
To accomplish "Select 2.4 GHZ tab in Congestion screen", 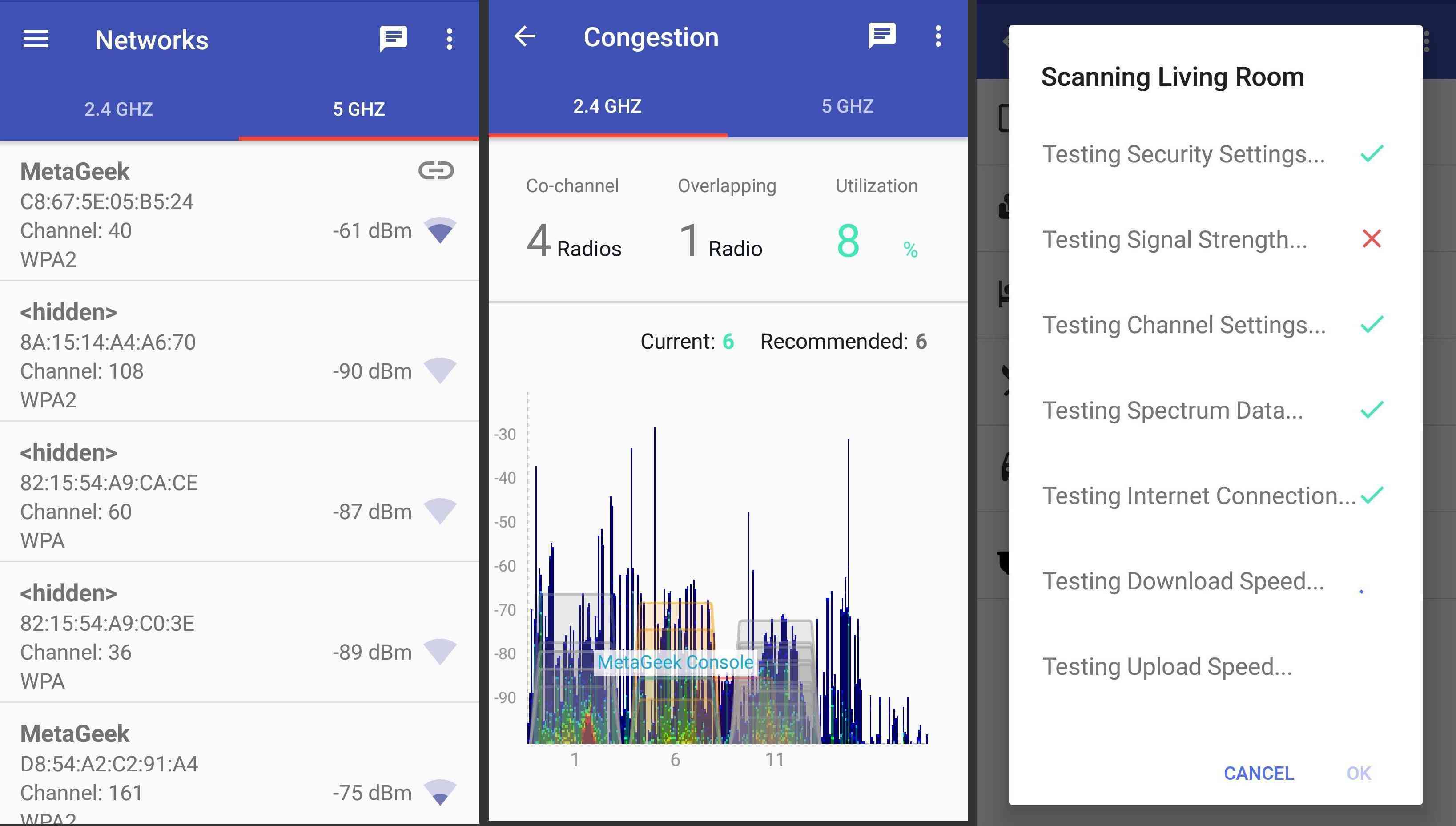I will click(x=607, y=106).
